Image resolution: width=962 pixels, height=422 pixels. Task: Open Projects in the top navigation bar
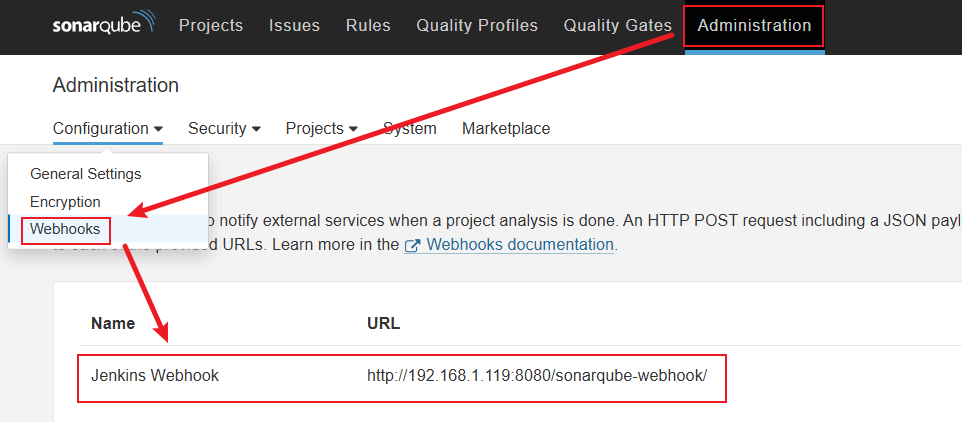coord(211,25)
